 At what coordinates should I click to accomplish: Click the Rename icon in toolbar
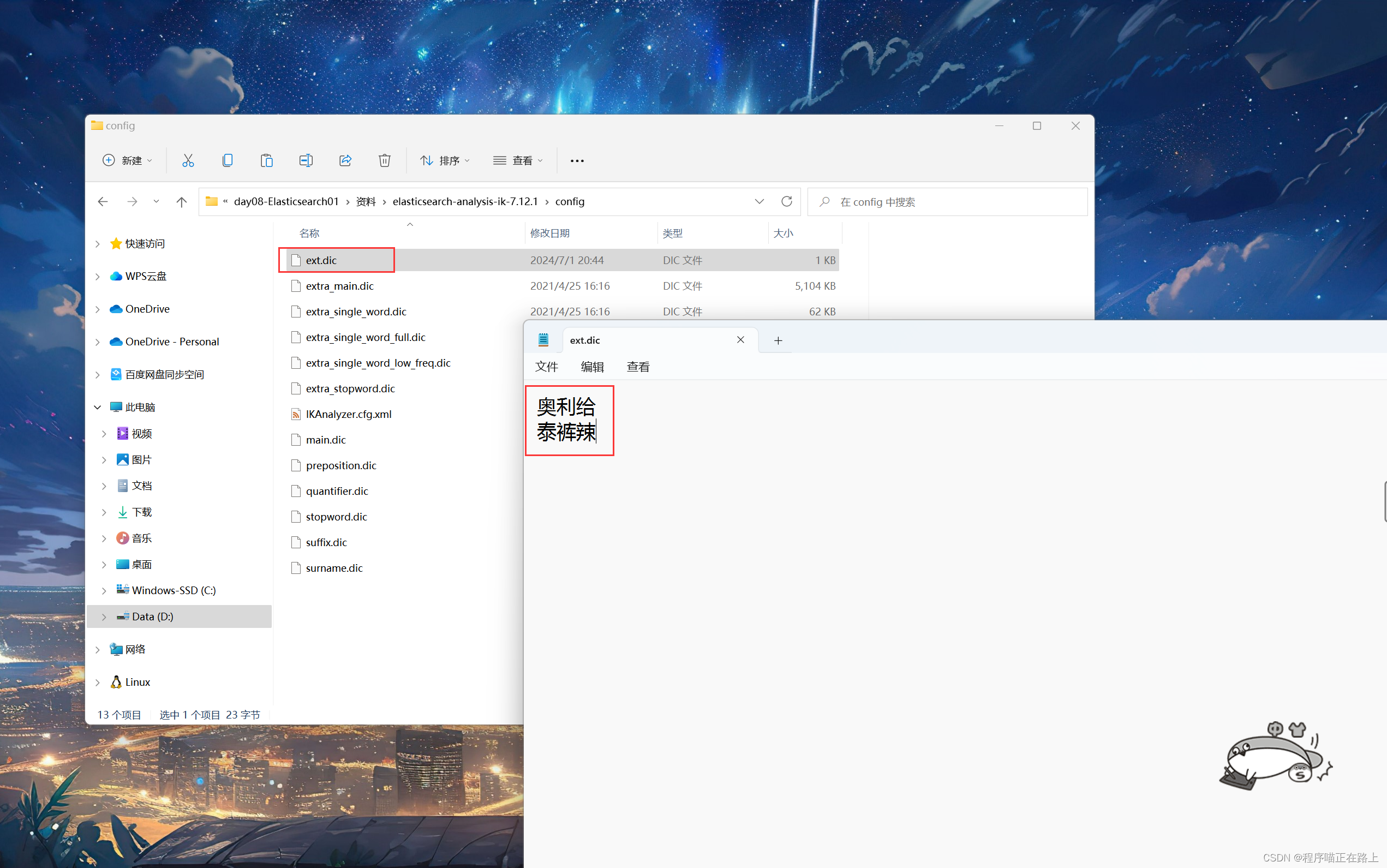click(x=306, y=161)
